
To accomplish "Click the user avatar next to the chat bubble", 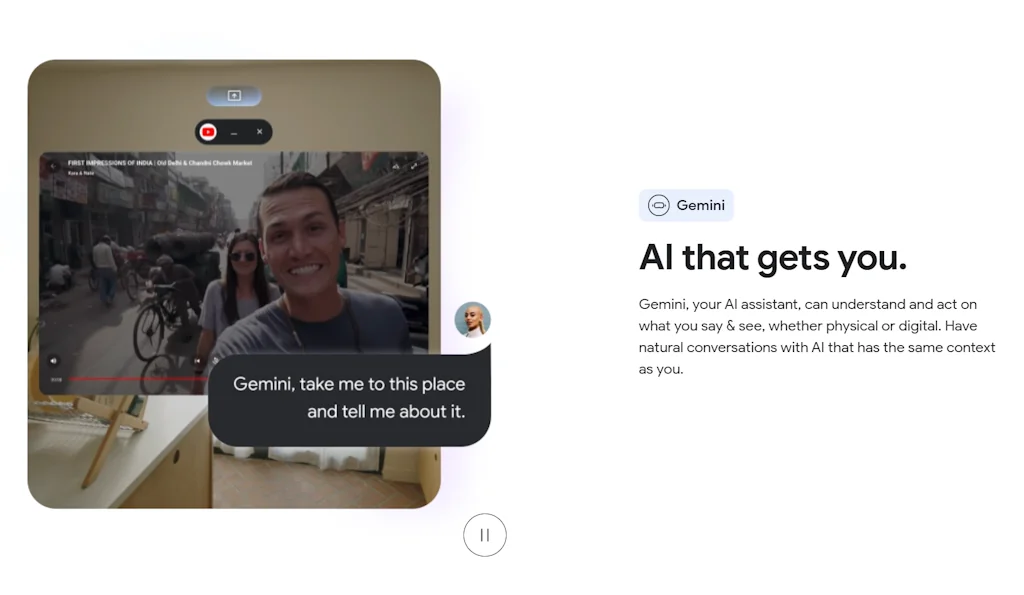I will coord(475,320).
